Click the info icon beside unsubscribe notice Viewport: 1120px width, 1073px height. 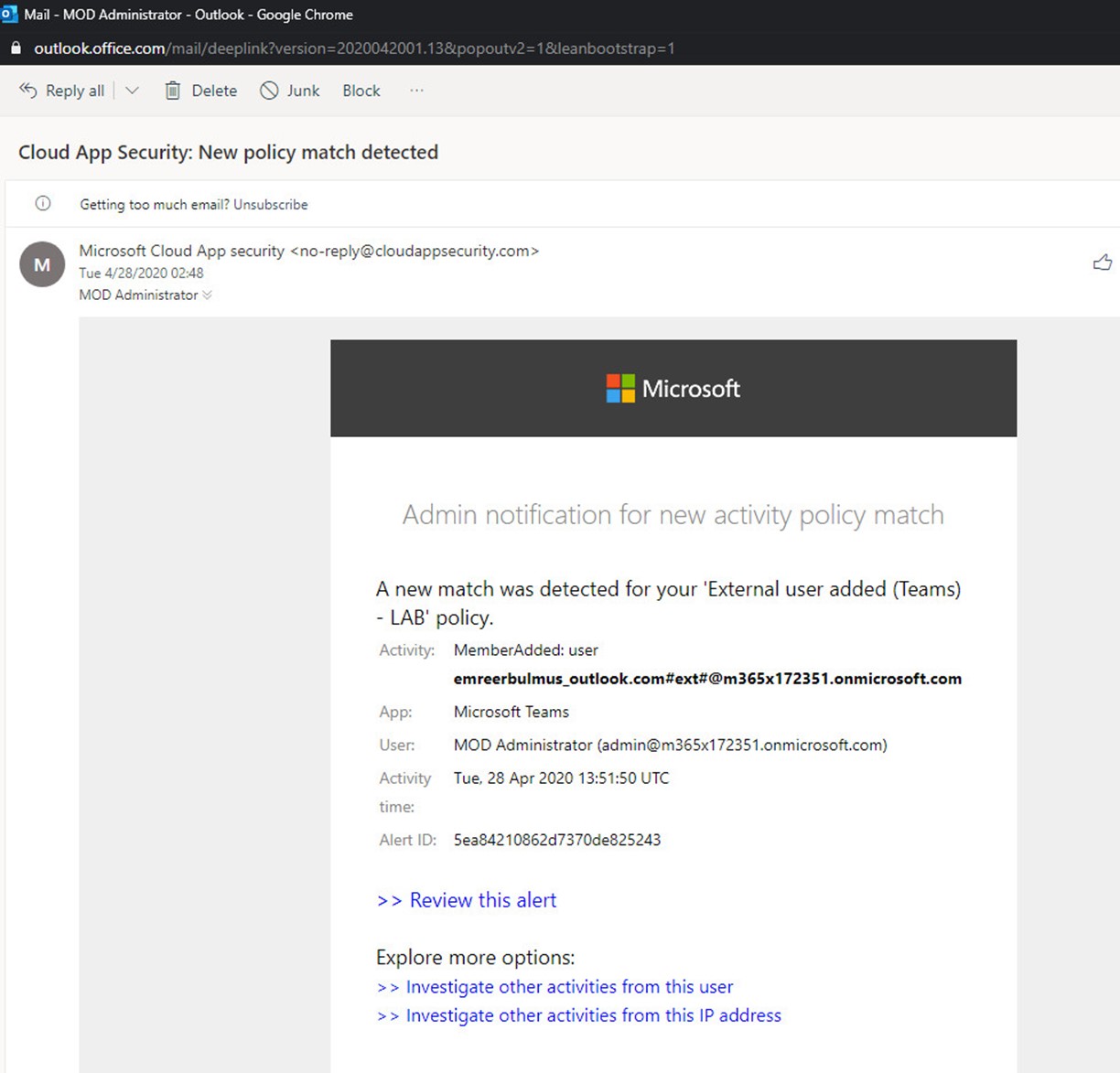(x=42, y=204)
